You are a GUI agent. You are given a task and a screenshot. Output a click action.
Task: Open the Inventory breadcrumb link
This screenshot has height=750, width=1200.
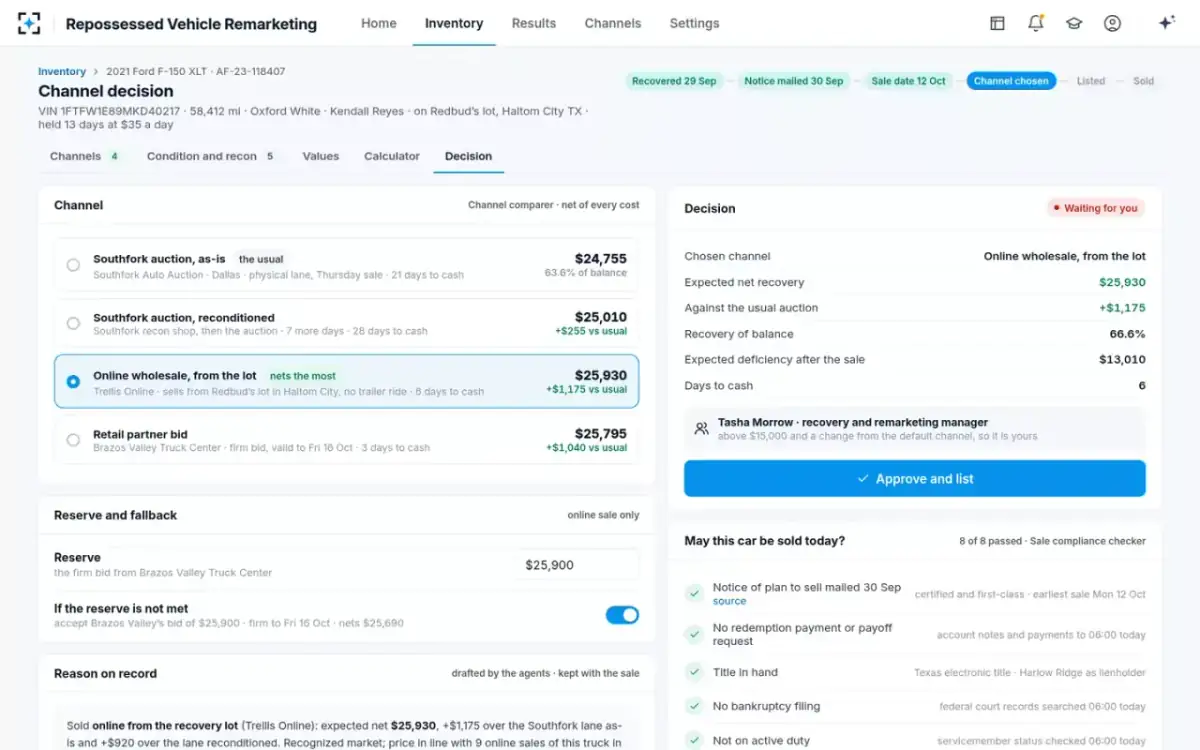coord(62,72)
